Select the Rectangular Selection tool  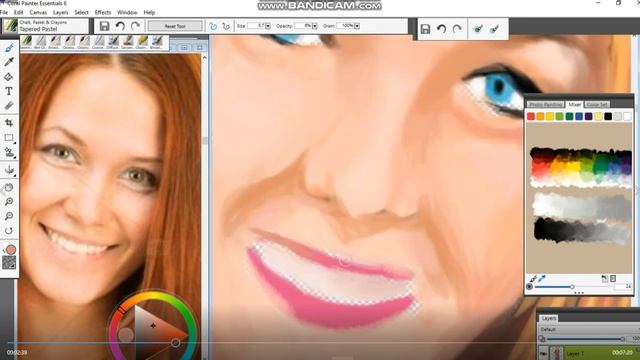click(x=9, y=138)
